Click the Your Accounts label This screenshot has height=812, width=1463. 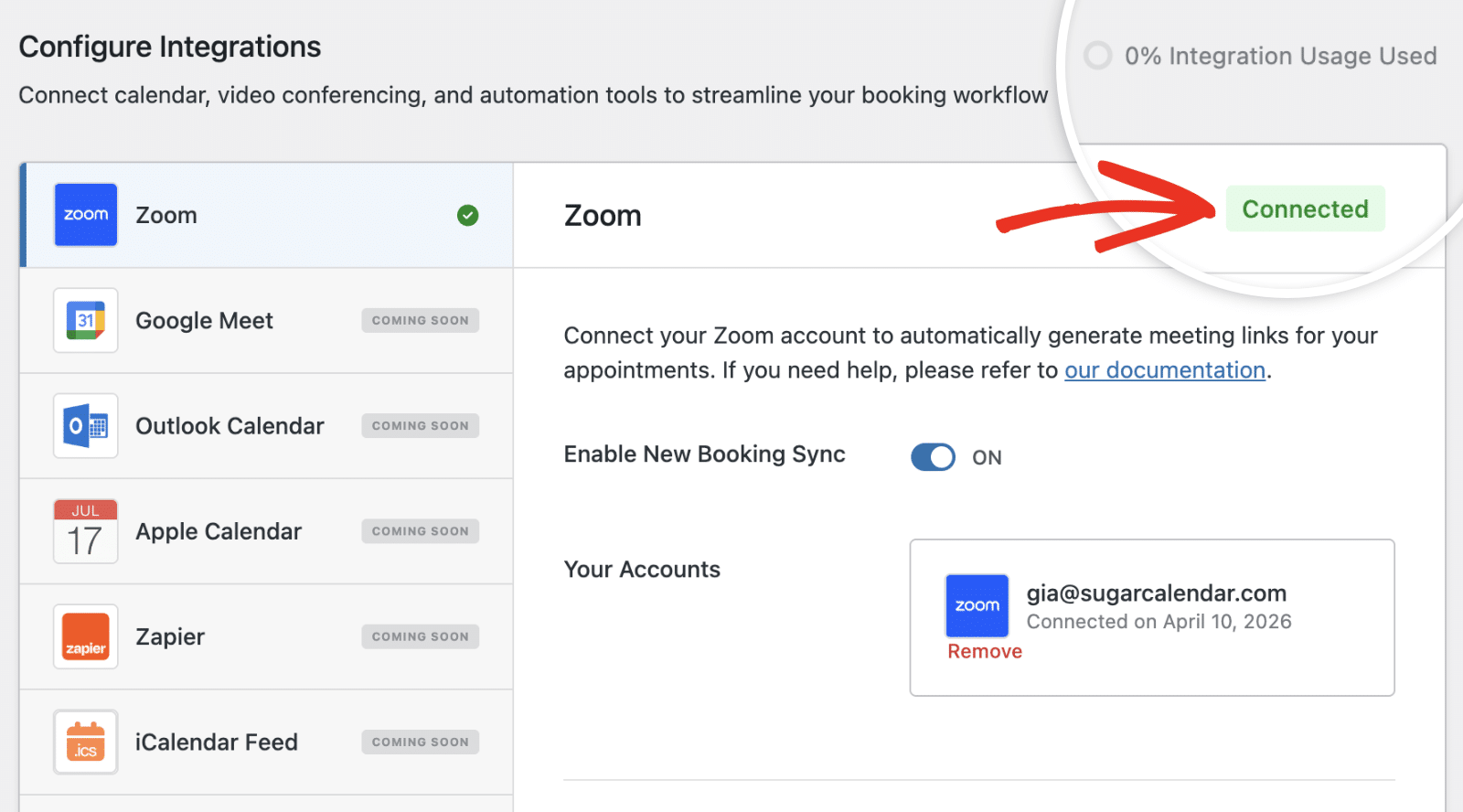click(x=643, y=570)
